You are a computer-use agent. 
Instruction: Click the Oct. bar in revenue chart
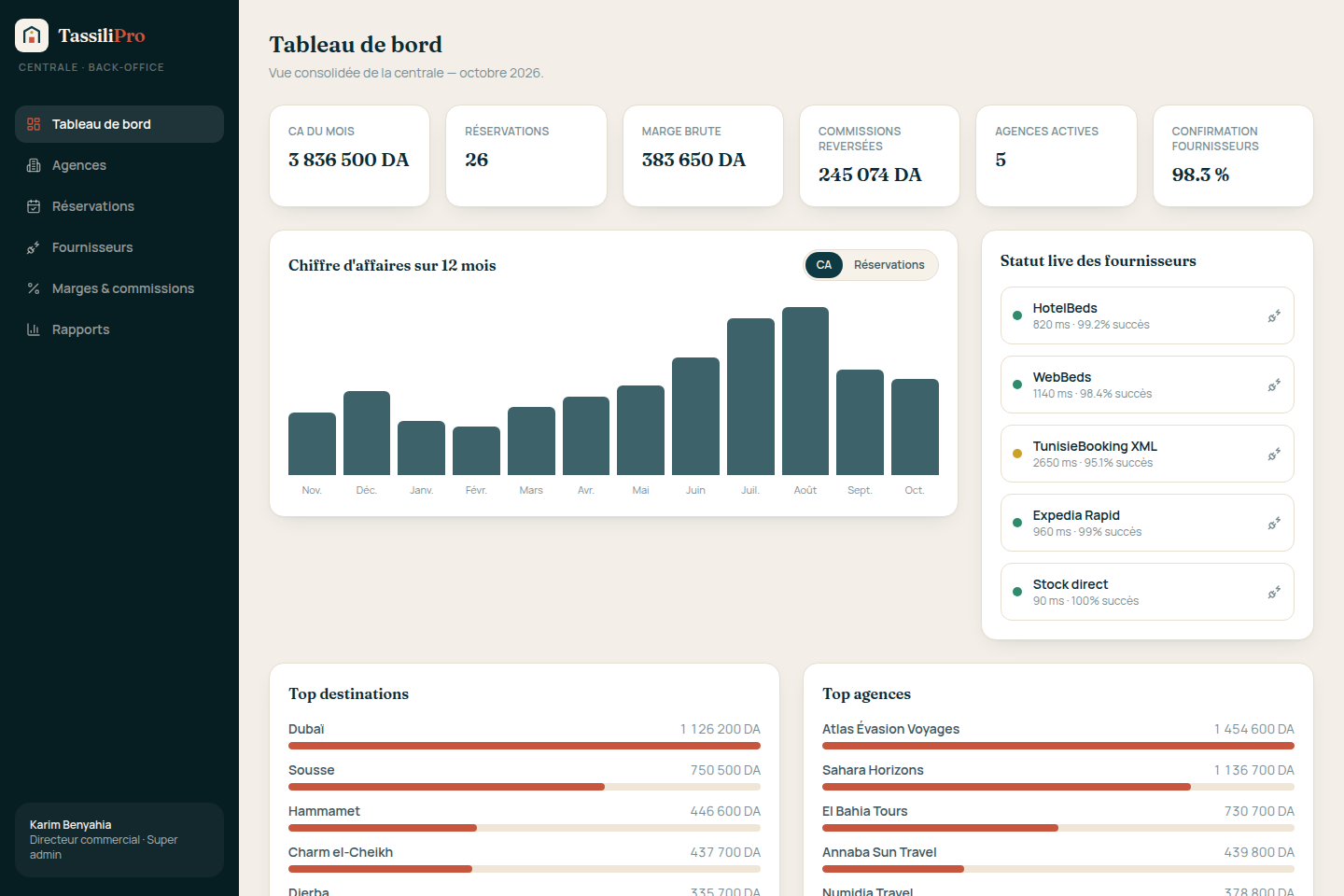pos(915,427)
